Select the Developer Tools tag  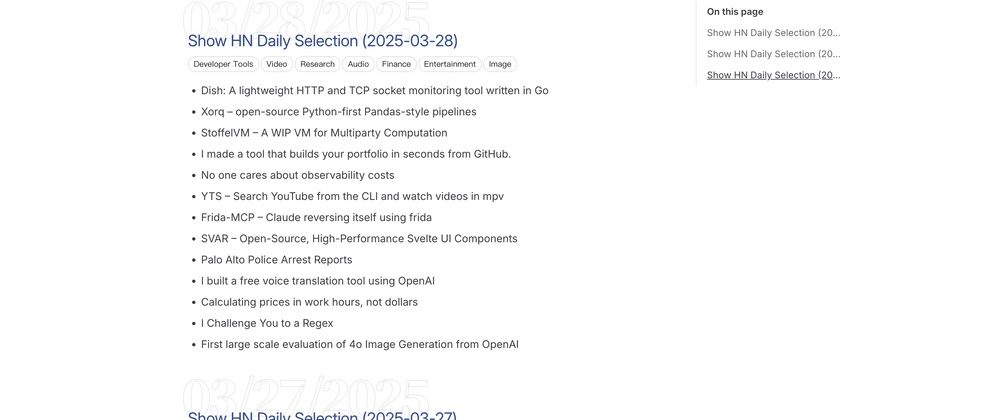(223, 64)
